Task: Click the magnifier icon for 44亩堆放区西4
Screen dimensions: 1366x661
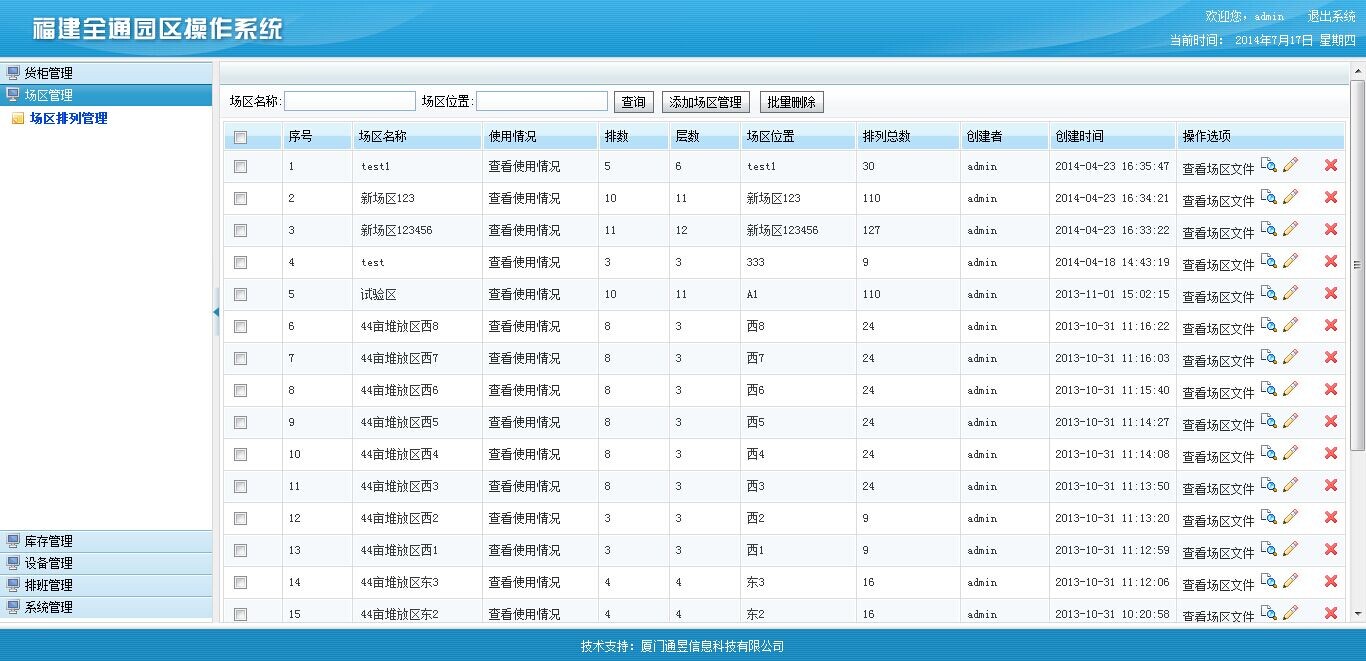Action: 1268,454
